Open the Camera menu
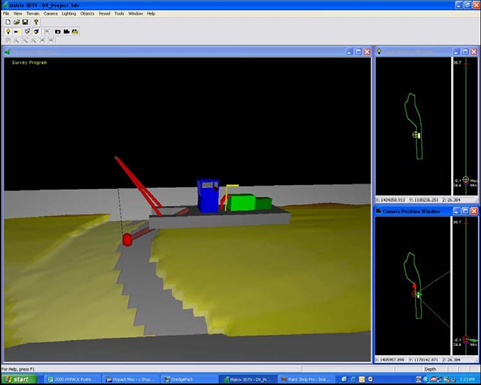The height and width of the screenshot is (385, 481). (50, 13)
